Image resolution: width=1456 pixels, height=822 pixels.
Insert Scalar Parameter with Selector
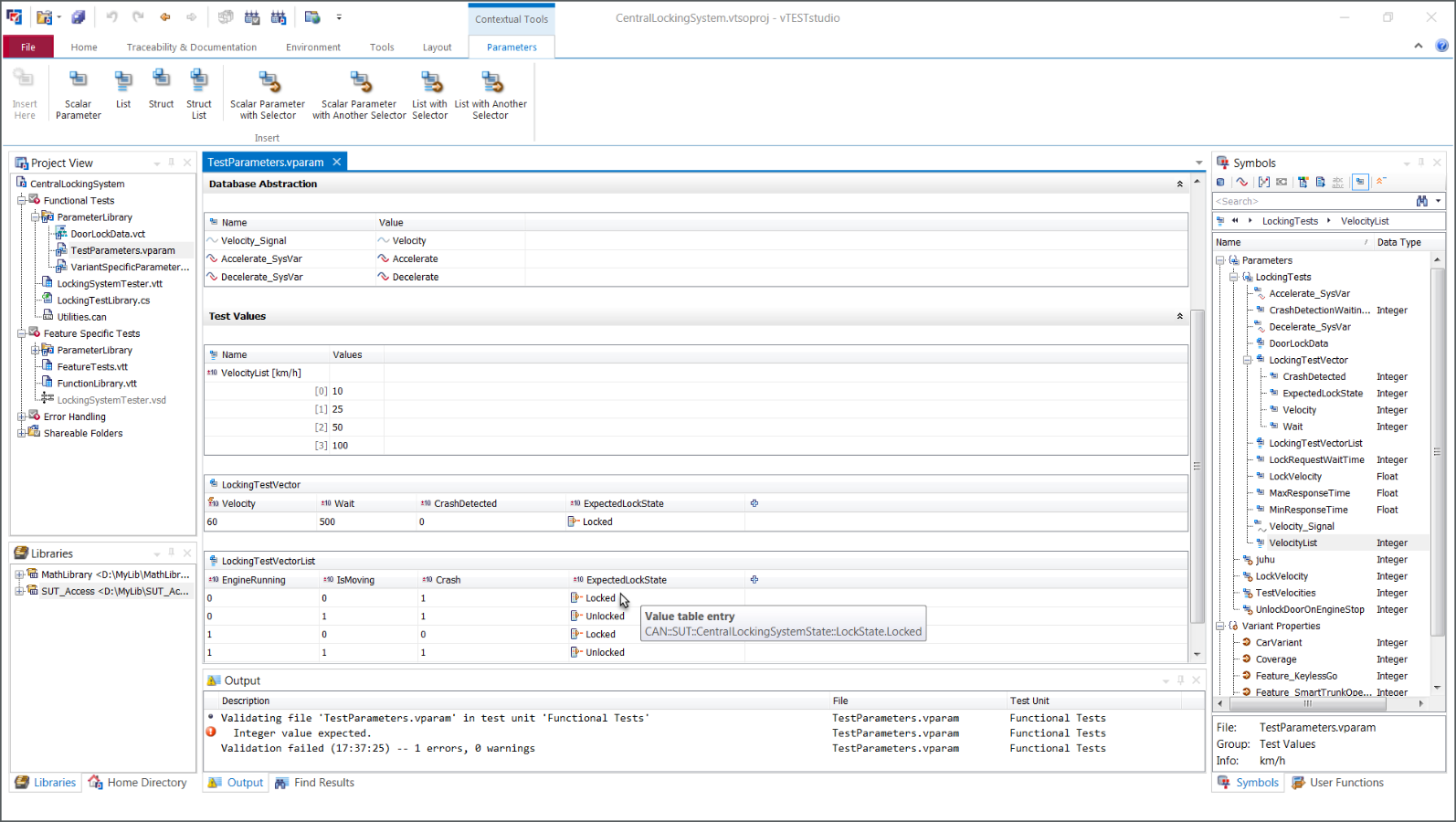(268, 94)
